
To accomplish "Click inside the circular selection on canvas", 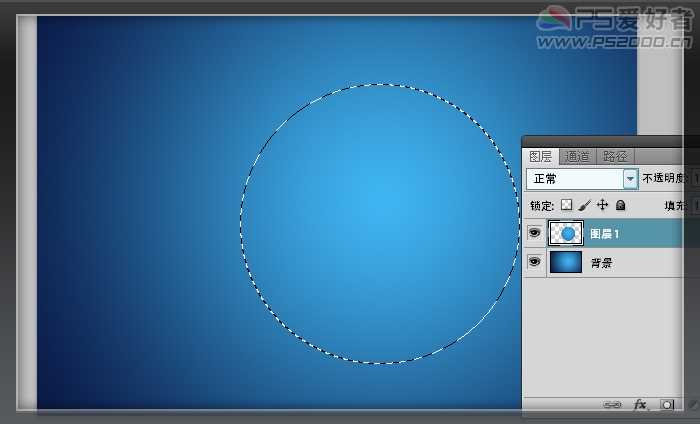I will pos(378,223).
